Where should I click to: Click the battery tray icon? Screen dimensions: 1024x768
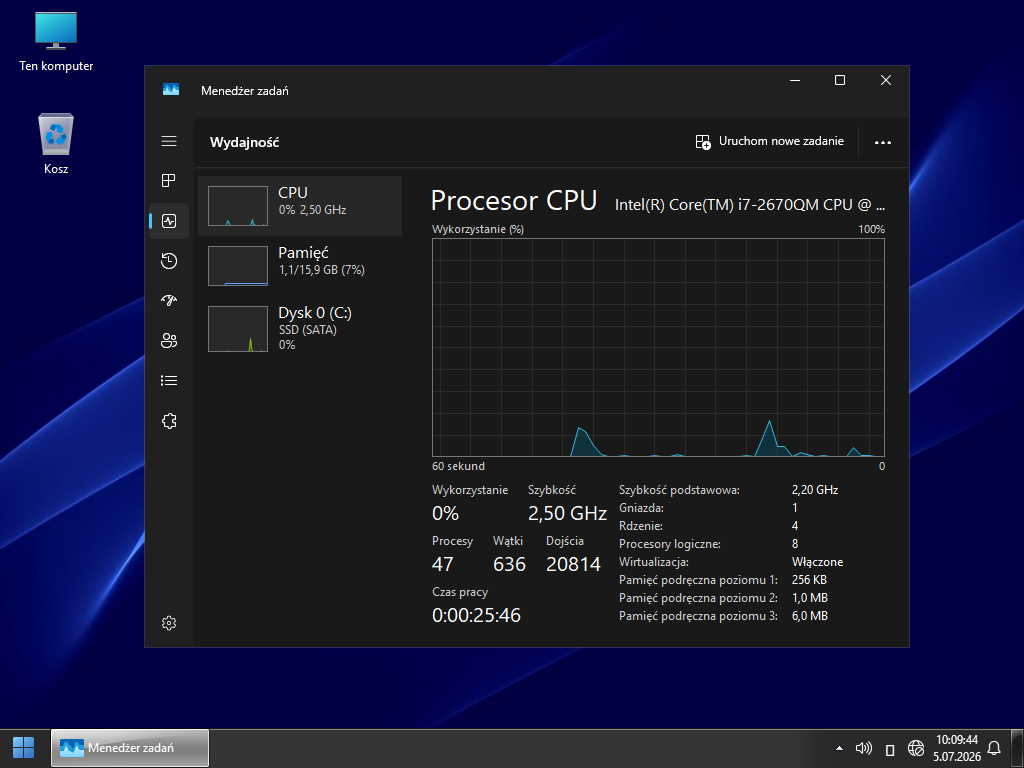[x=889, y=749]
